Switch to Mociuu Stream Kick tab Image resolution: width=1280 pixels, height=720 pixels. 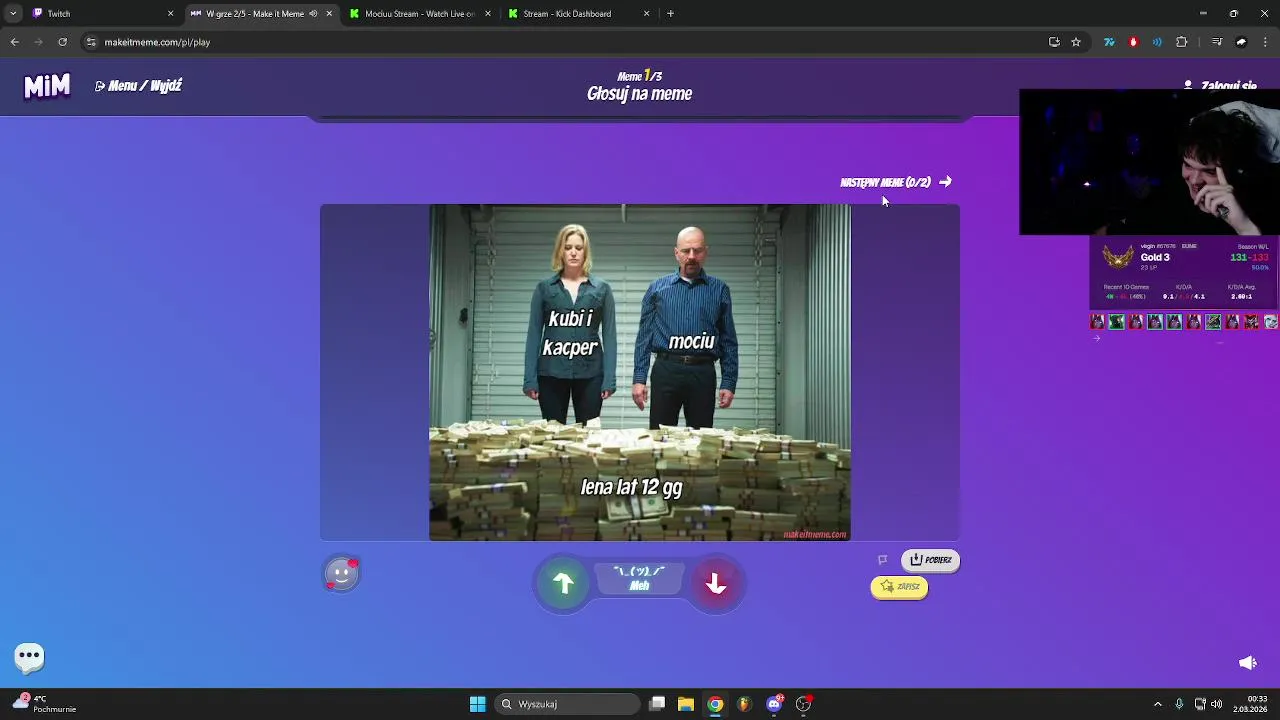point(420,14)
